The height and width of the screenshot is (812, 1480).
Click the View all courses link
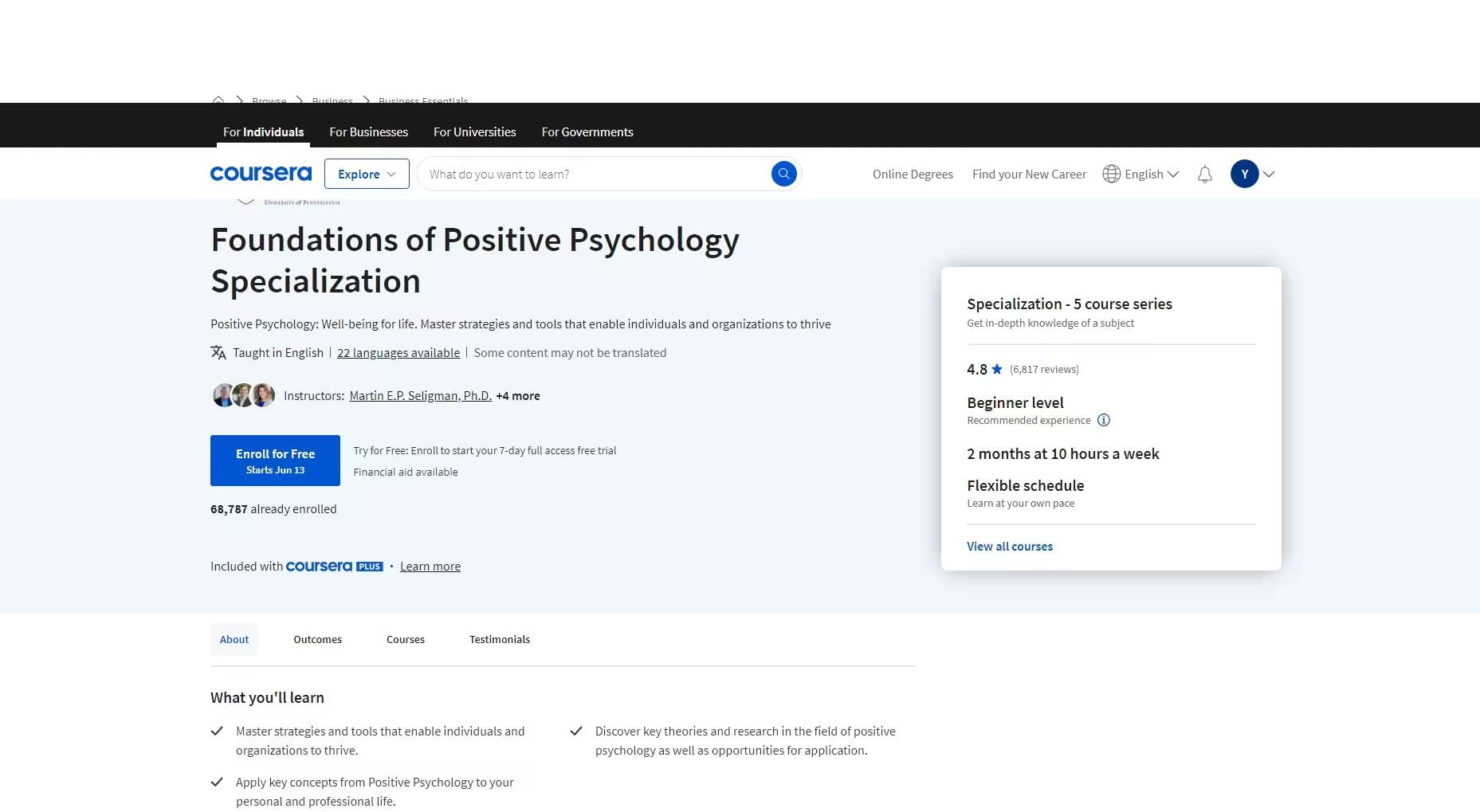tap(1010, 547)
